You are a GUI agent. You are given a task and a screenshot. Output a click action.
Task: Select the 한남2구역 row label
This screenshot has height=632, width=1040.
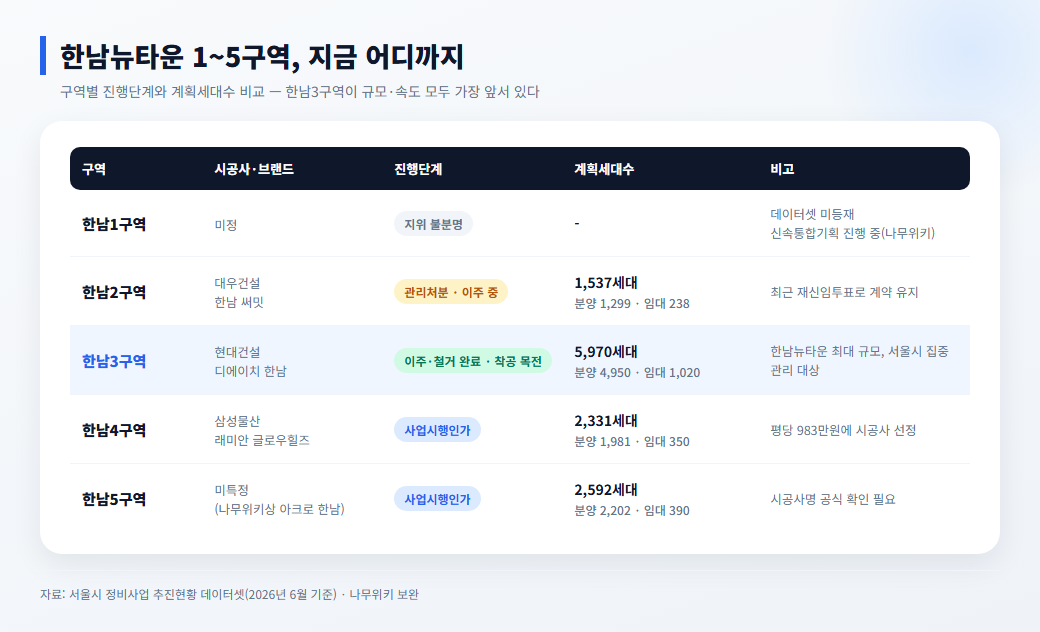click(x=114, y=292)
